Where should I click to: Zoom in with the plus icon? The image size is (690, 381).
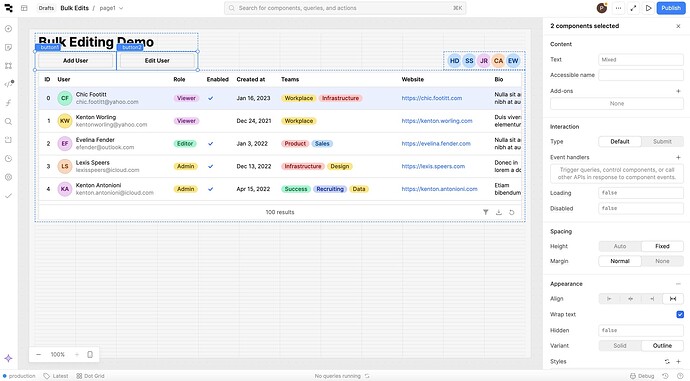pyautogui.click(x=77, y=355)
